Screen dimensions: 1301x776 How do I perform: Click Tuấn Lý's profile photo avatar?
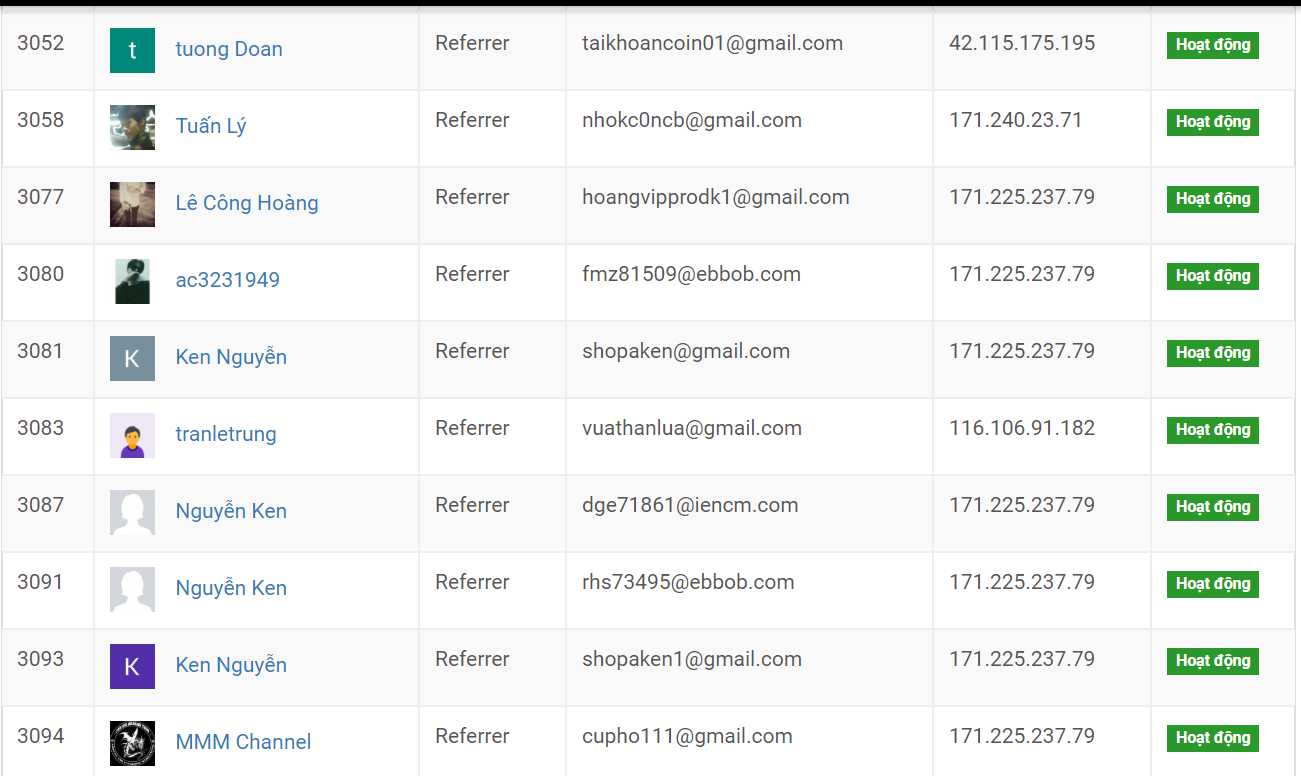(132, 127)
